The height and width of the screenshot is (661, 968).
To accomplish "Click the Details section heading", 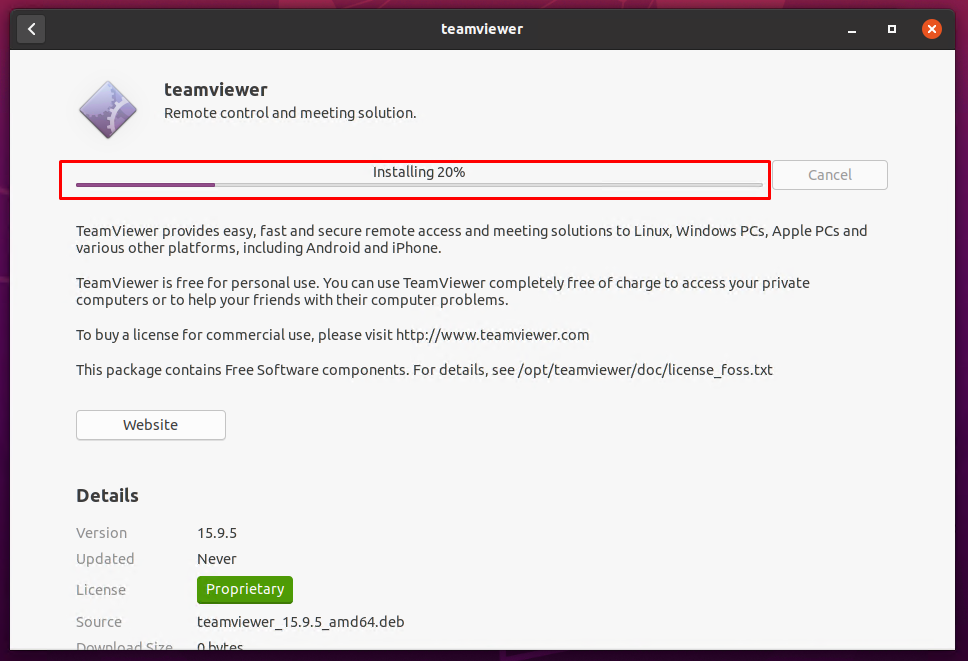I will (107, 496).
